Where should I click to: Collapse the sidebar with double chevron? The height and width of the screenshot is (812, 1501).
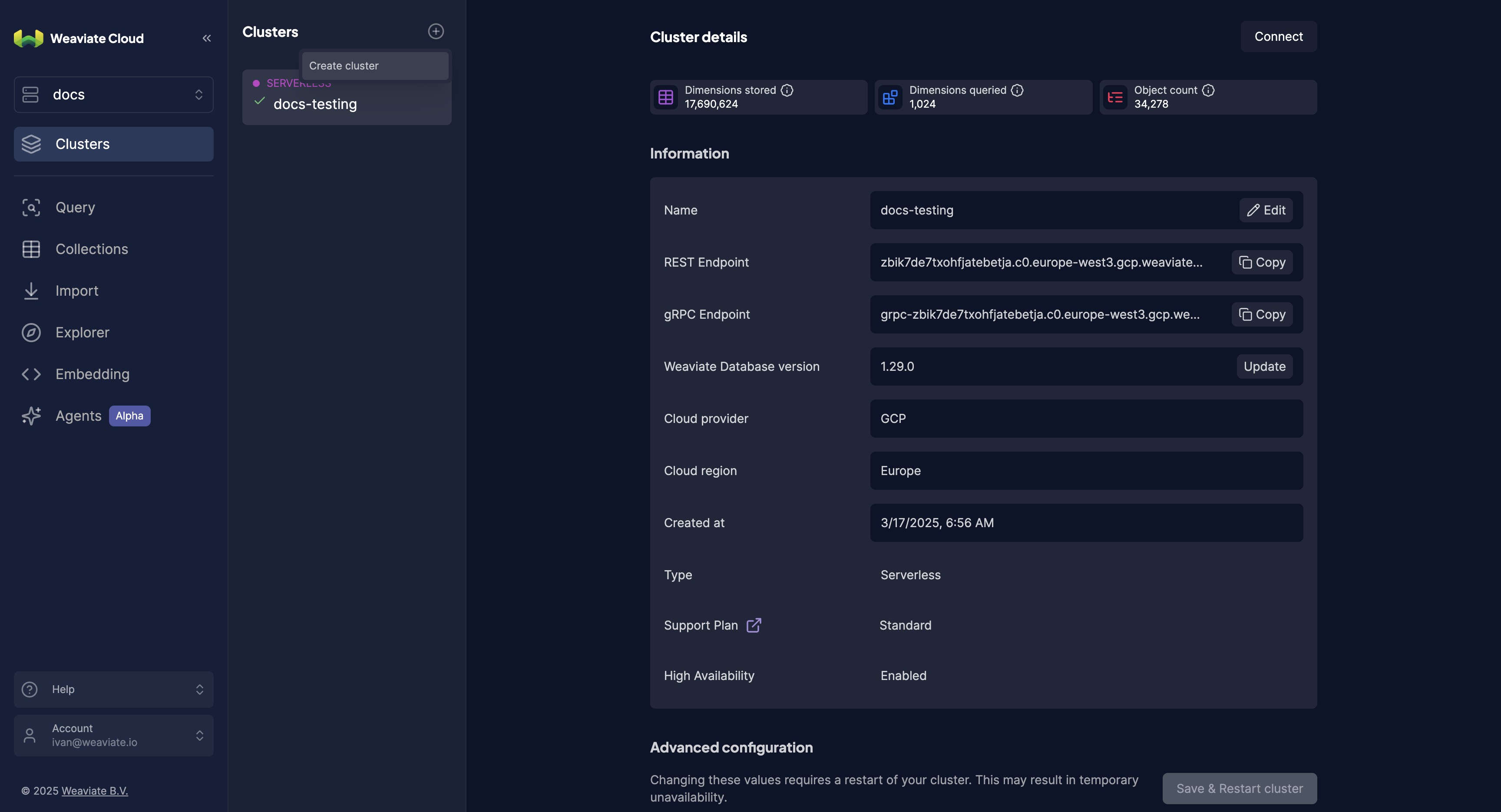(206, 39)
